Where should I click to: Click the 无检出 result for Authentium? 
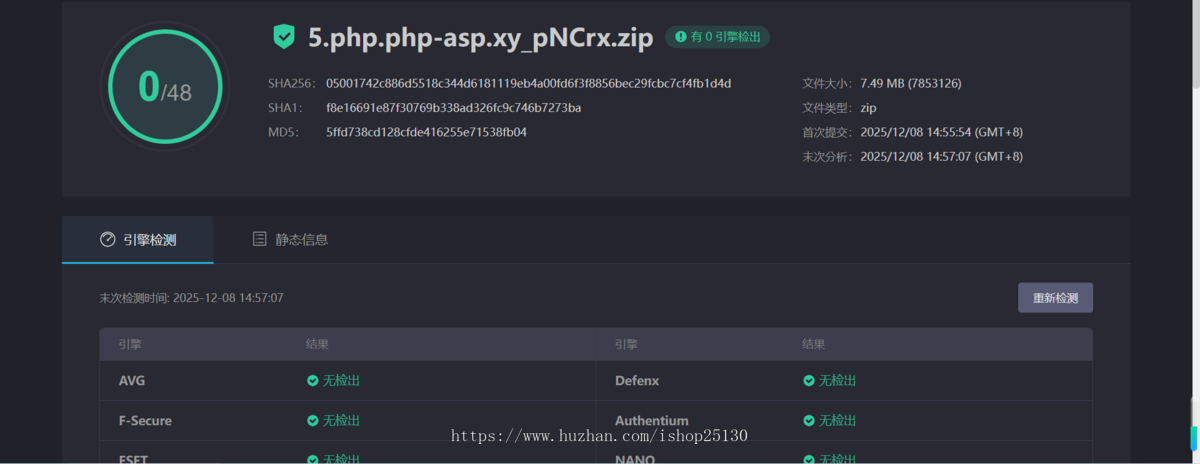tap(837, 421)
